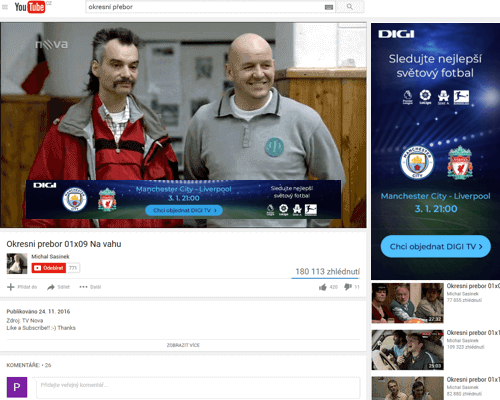Open Michal Sasinek channel avatar

17,263
